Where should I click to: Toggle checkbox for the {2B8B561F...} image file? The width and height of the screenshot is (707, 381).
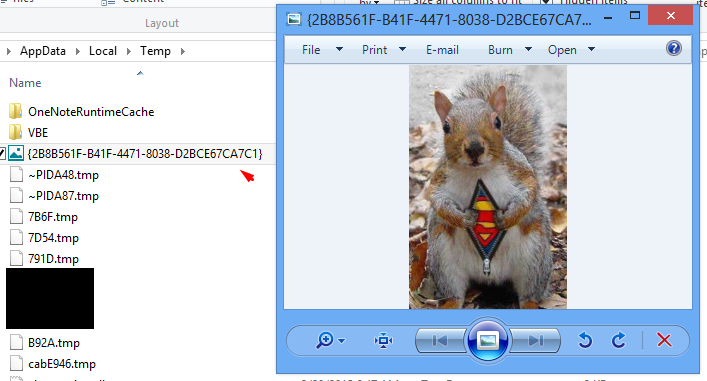tap(2, 154)
